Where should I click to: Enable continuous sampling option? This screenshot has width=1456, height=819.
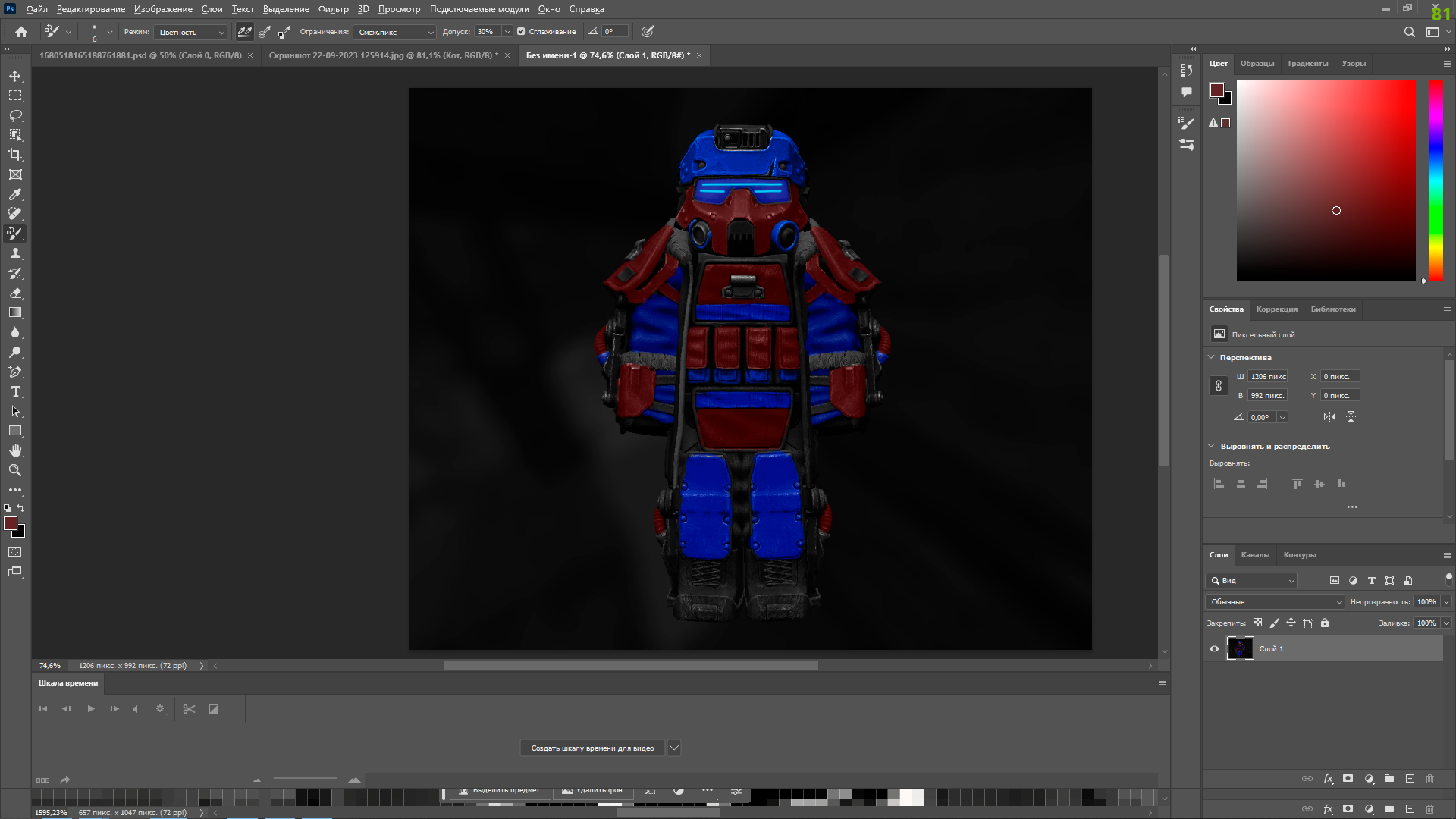[x=244, y=32]
